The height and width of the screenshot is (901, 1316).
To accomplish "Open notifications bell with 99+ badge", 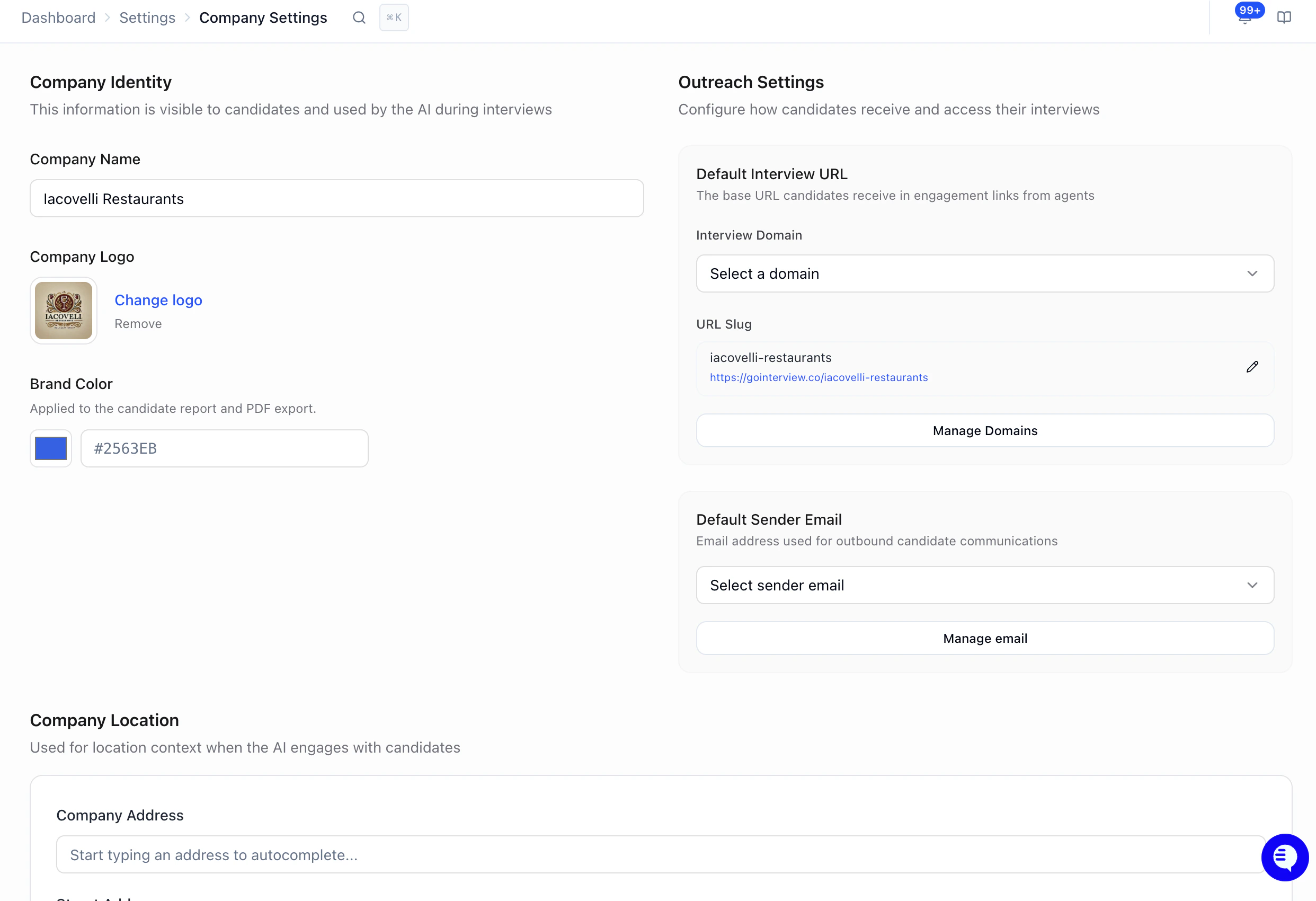I will (1245, 17).
